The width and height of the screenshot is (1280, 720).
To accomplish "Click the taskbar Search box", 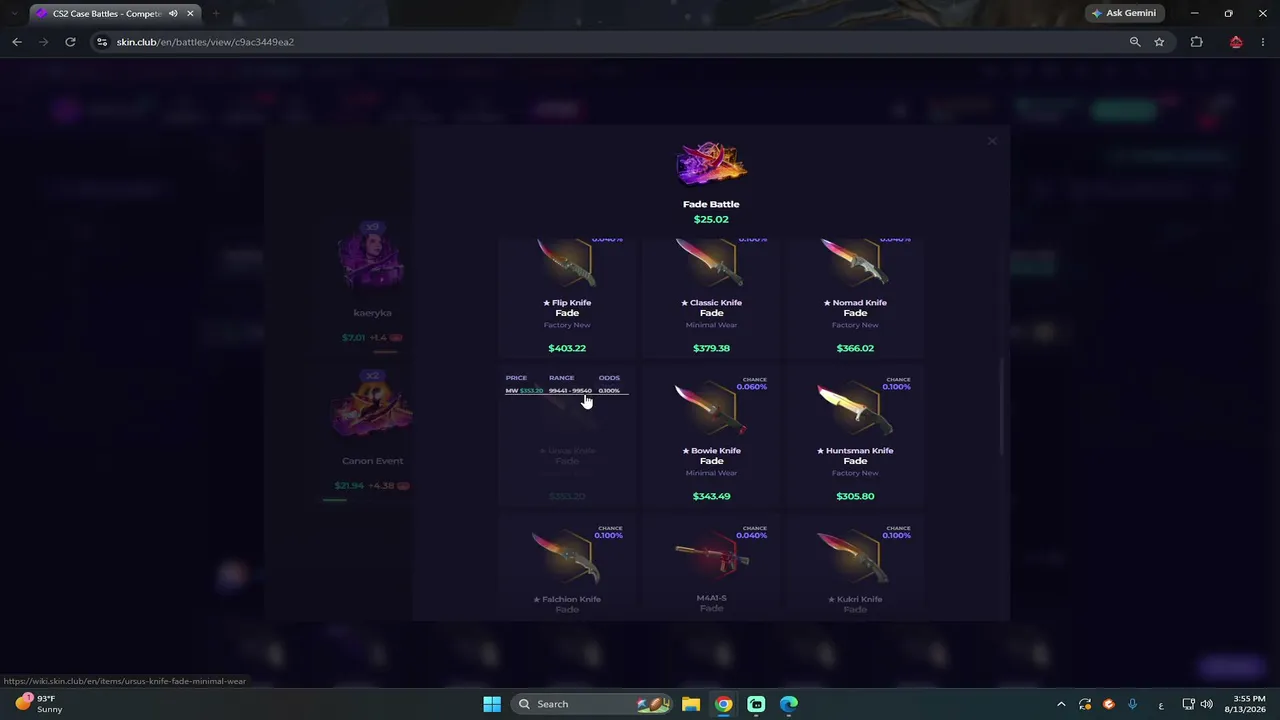I will point(592,704).
